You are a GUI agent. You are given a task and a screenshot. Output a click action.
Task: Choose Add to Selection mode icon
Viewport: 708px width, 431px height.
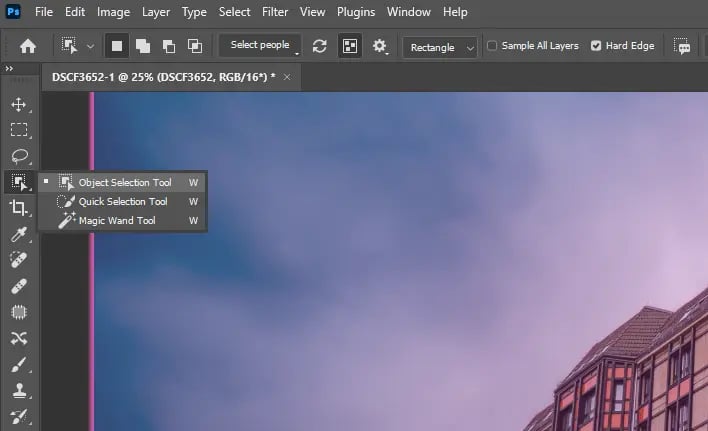143,46
